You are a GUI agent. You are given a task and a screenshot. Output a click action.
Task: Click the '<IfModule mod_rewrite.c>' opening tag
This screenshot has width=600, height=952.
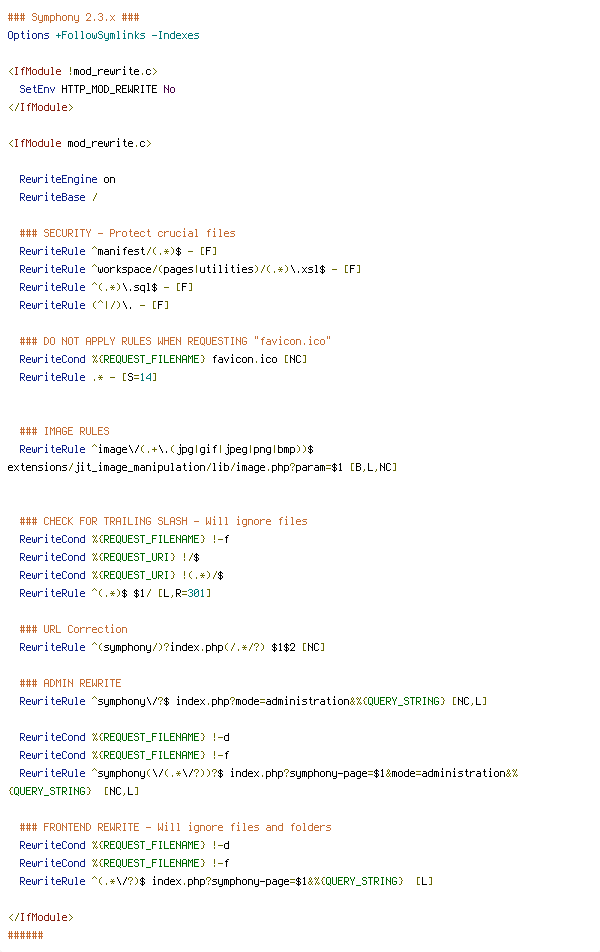coord(80,143)
